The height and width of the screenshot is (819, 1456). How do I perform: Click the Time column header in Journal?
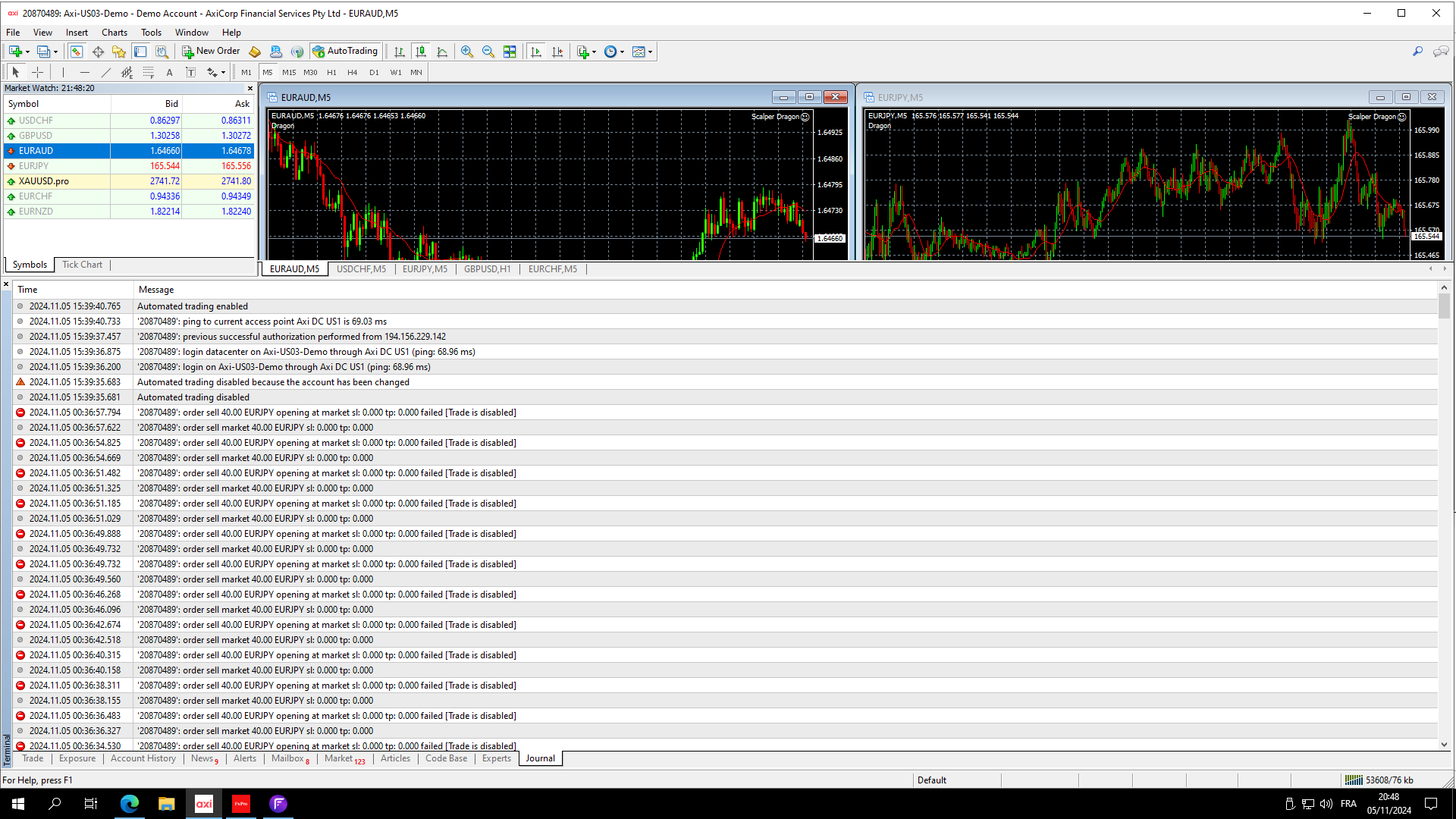[x=74, y=290]
